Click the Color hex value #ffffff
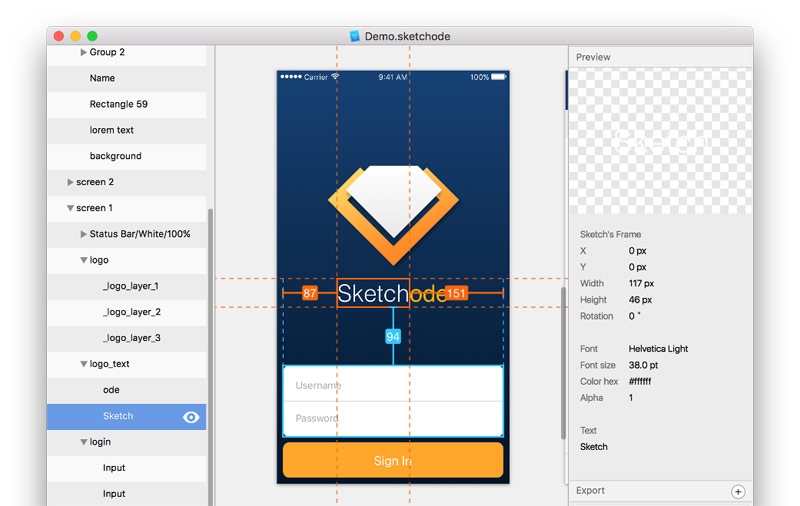 640,382
